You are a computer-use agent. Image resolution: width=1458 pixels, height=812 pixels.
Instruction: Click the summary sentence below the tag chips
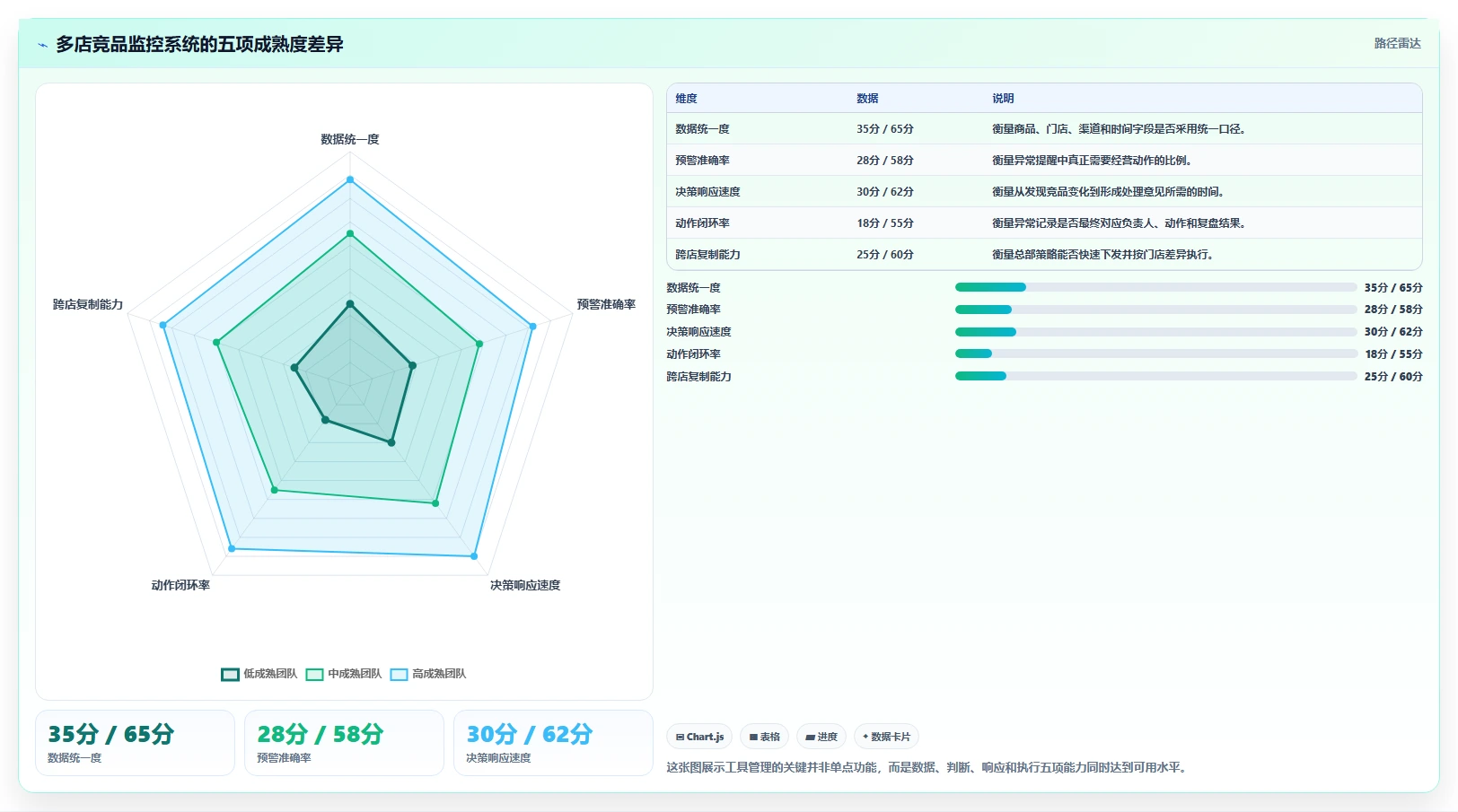928,768
